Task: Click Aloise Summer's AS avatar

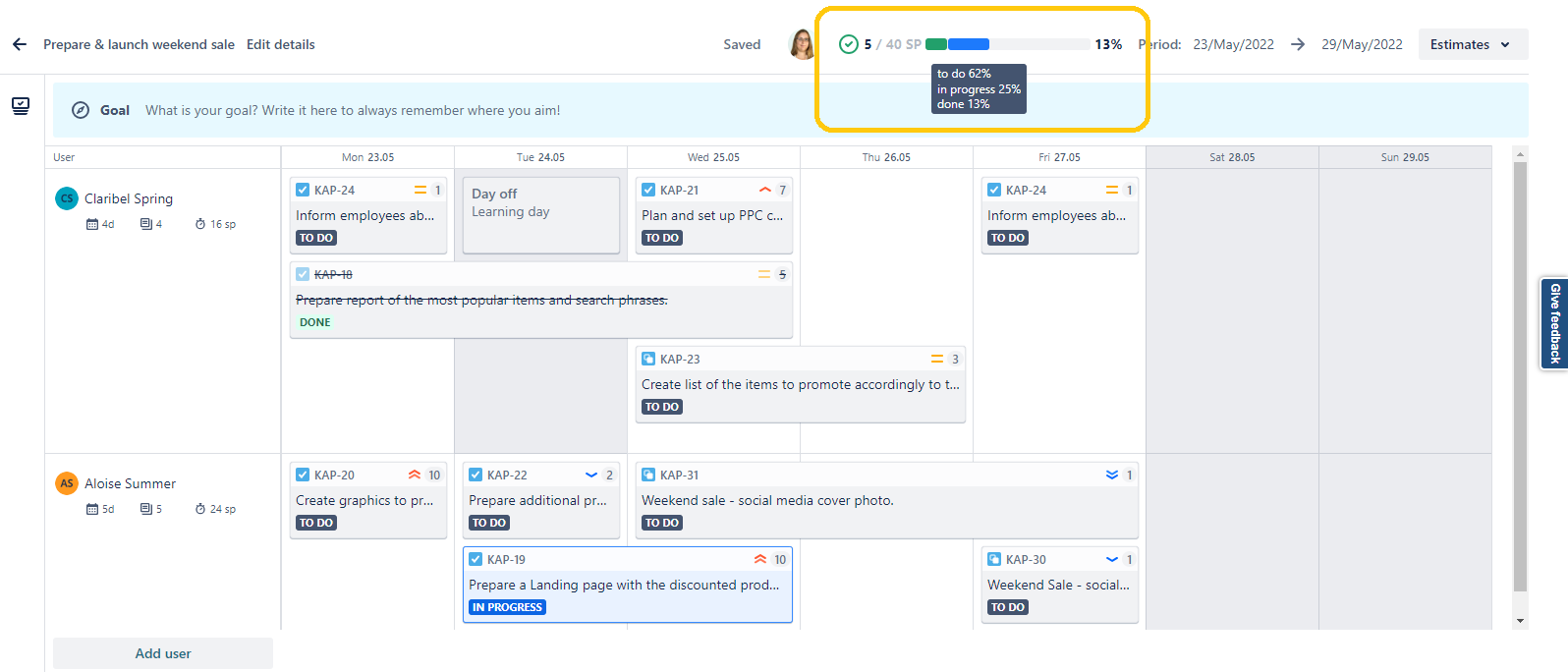Action: [x=67, y=483]
